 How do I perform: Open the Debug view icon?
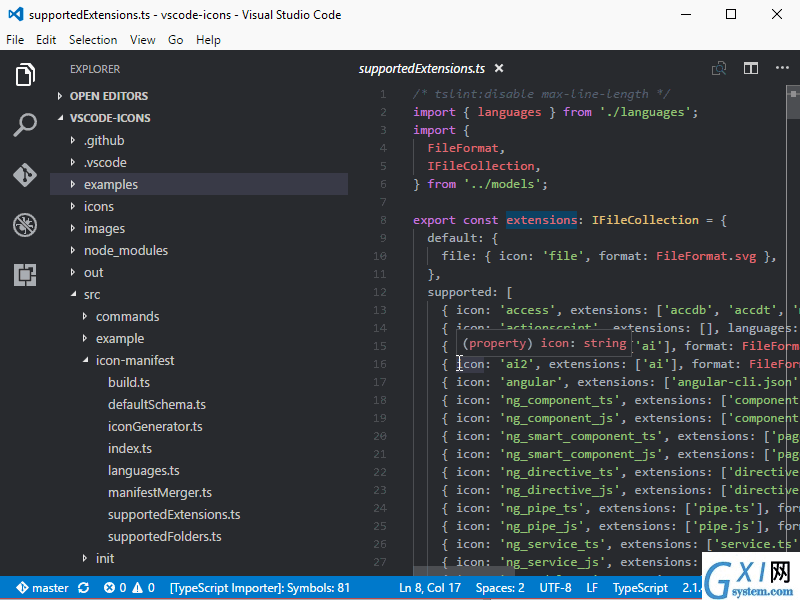coord(25,225)
